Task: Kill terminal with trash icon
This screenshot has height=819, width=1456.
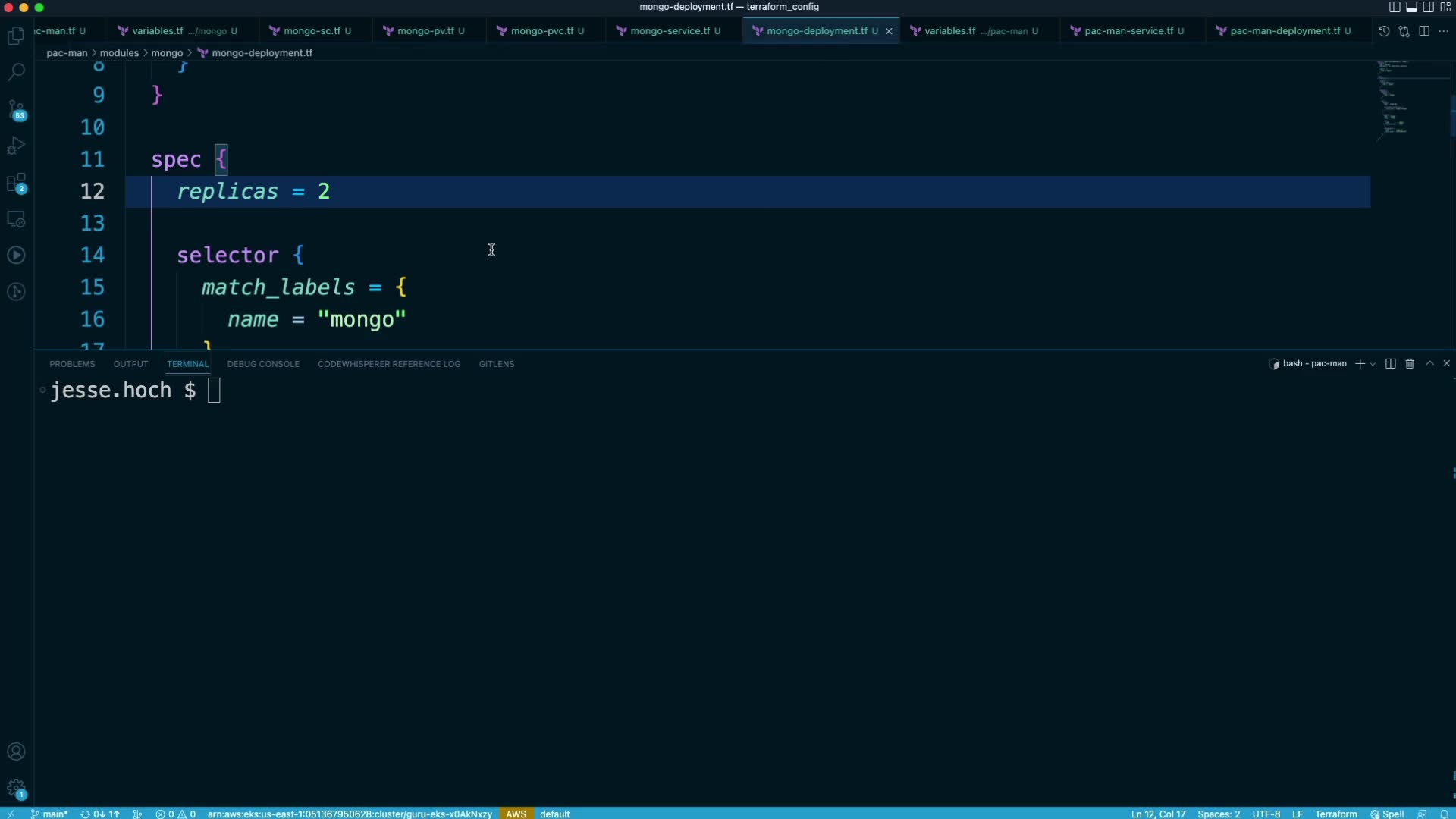Action: coord(1410,364)
